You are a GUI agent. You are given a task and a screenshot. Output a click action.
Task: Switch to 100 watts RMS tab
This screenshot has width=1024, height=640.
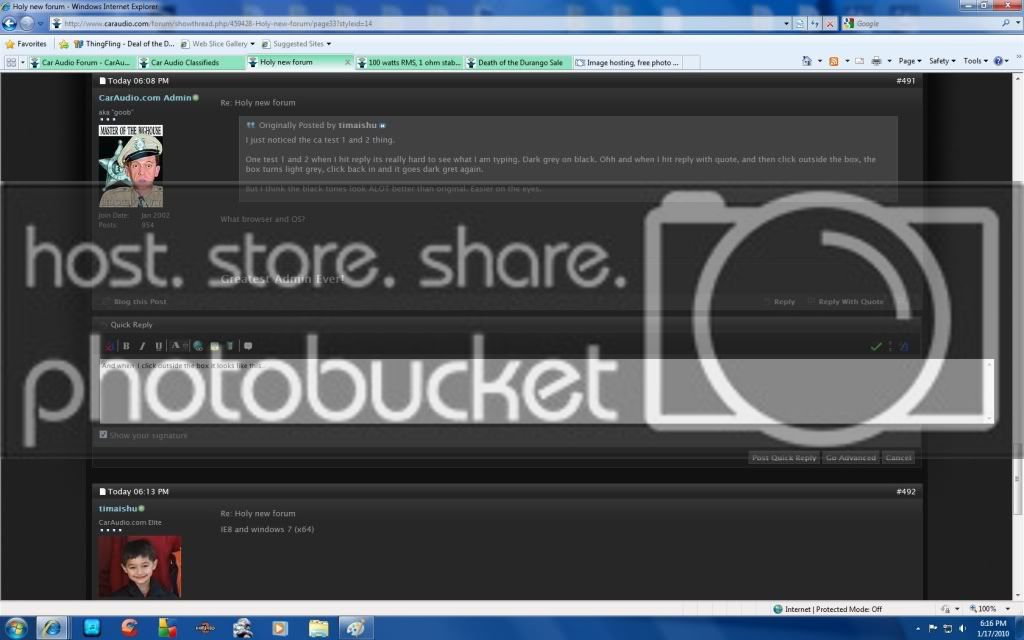(x=409, y=63)
